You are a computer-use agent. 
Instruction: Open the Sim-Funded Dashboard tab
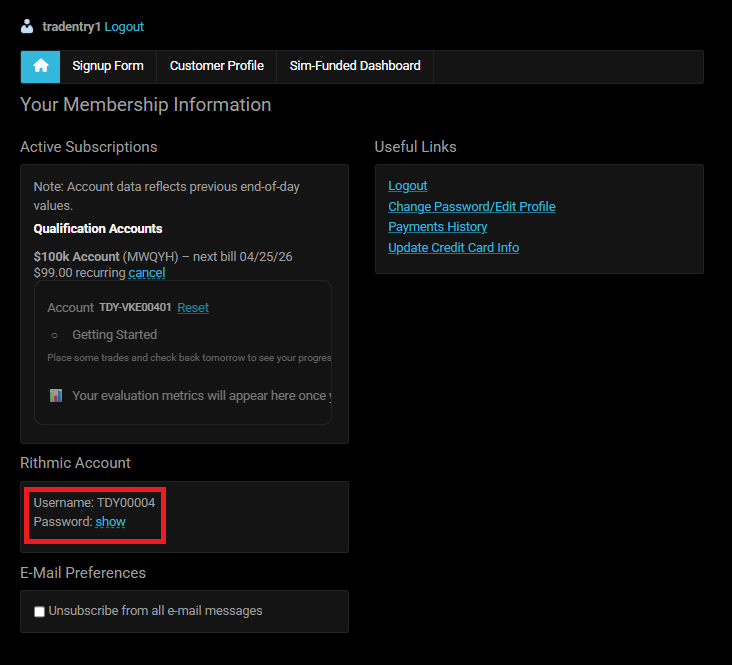pos(355,66)
